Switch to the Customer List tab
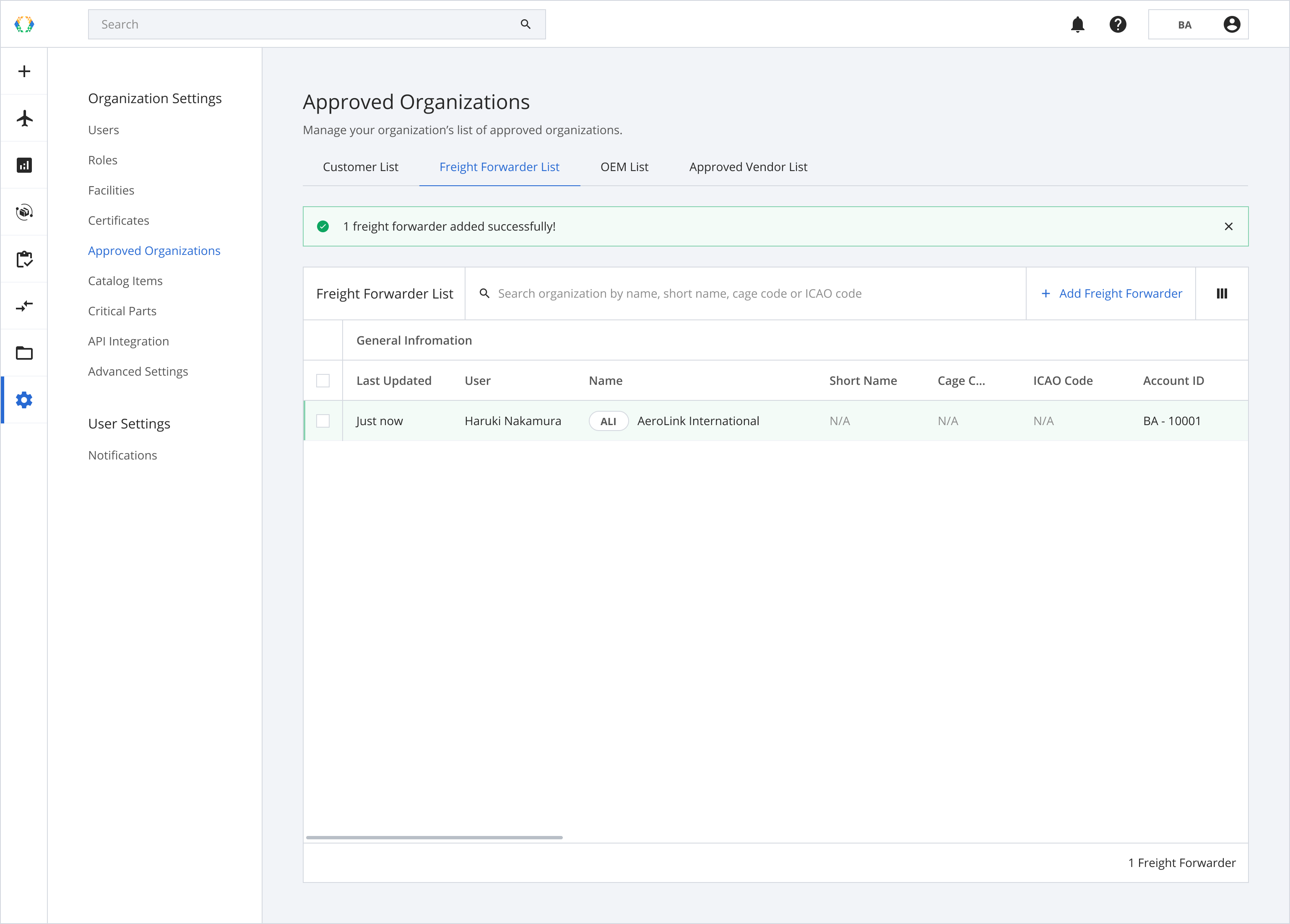This screenshot has width=1290, height=924. (361, 166)
